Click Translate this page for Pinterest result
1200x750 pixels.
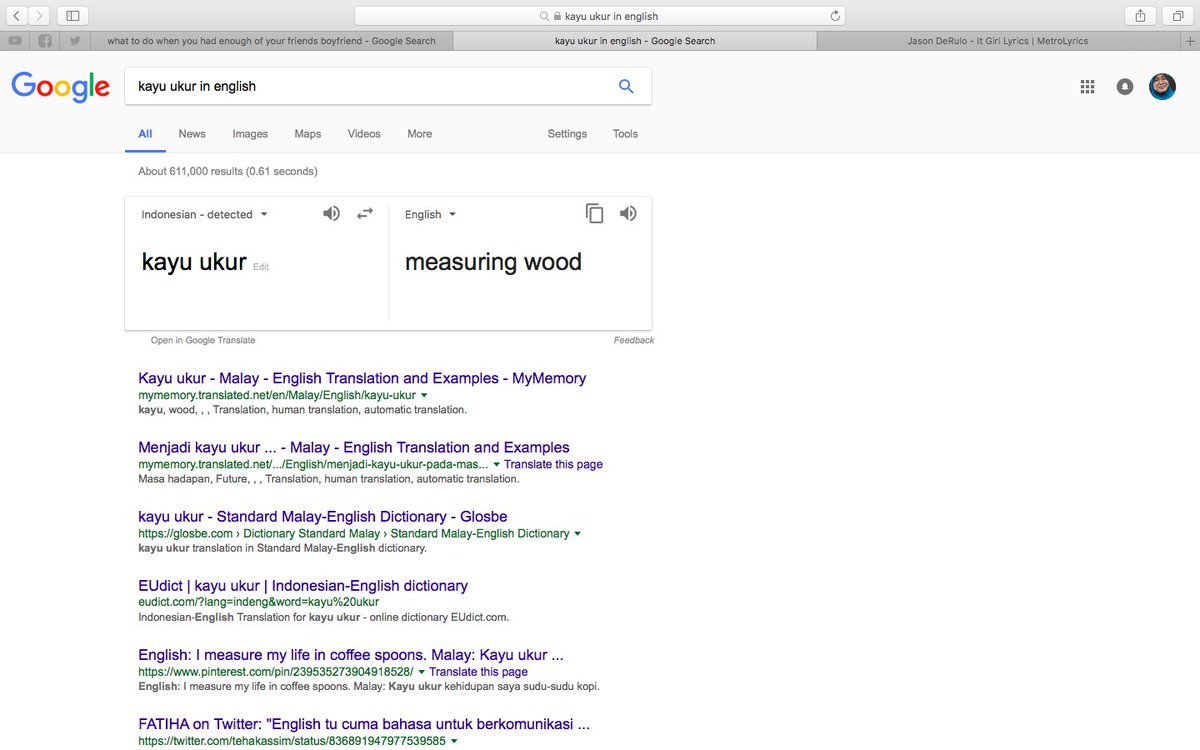478,672
